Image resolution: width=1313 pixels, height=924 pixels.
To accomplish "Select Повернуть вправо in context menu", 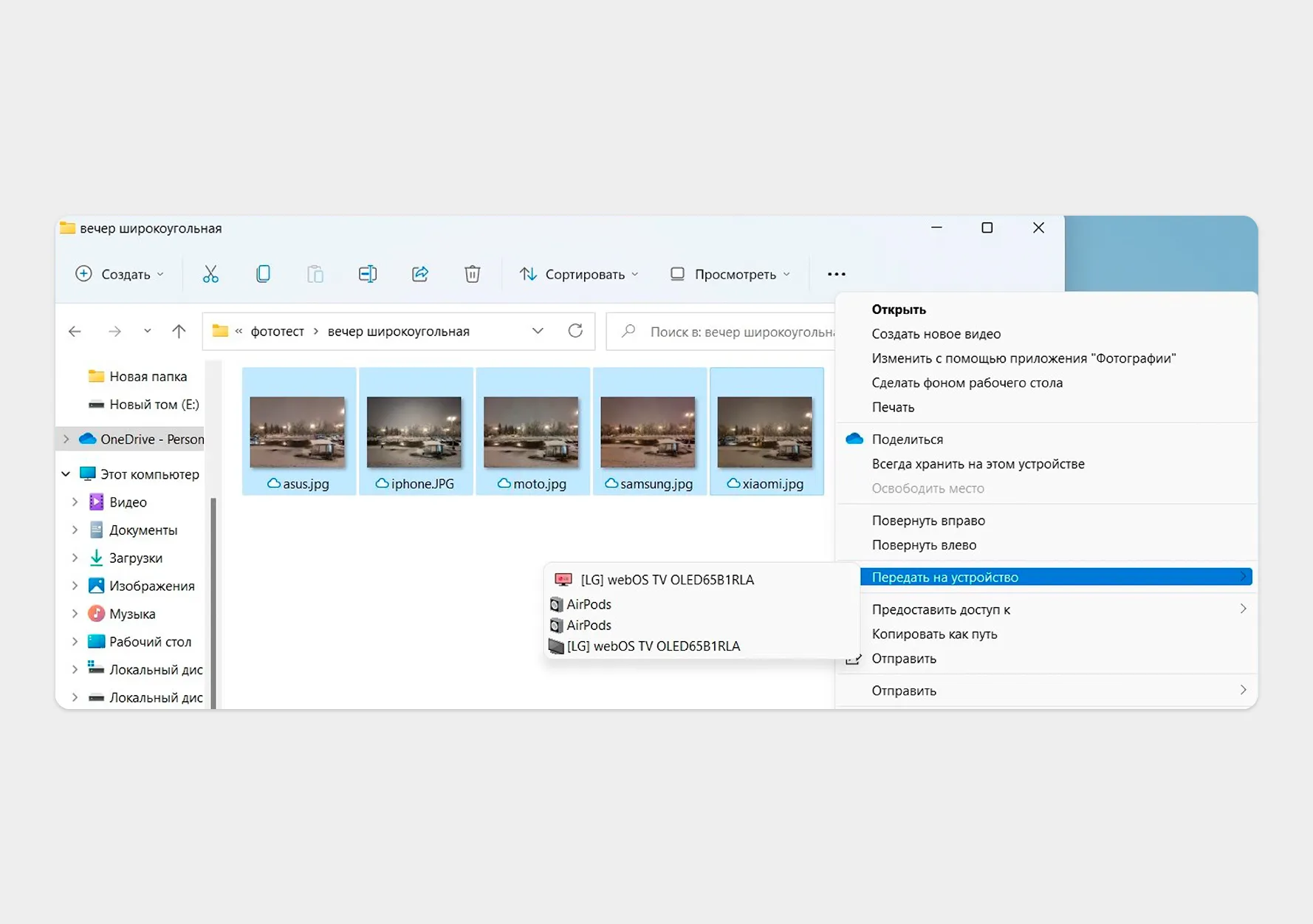I will pyautogui.click(x=928, y=521).
